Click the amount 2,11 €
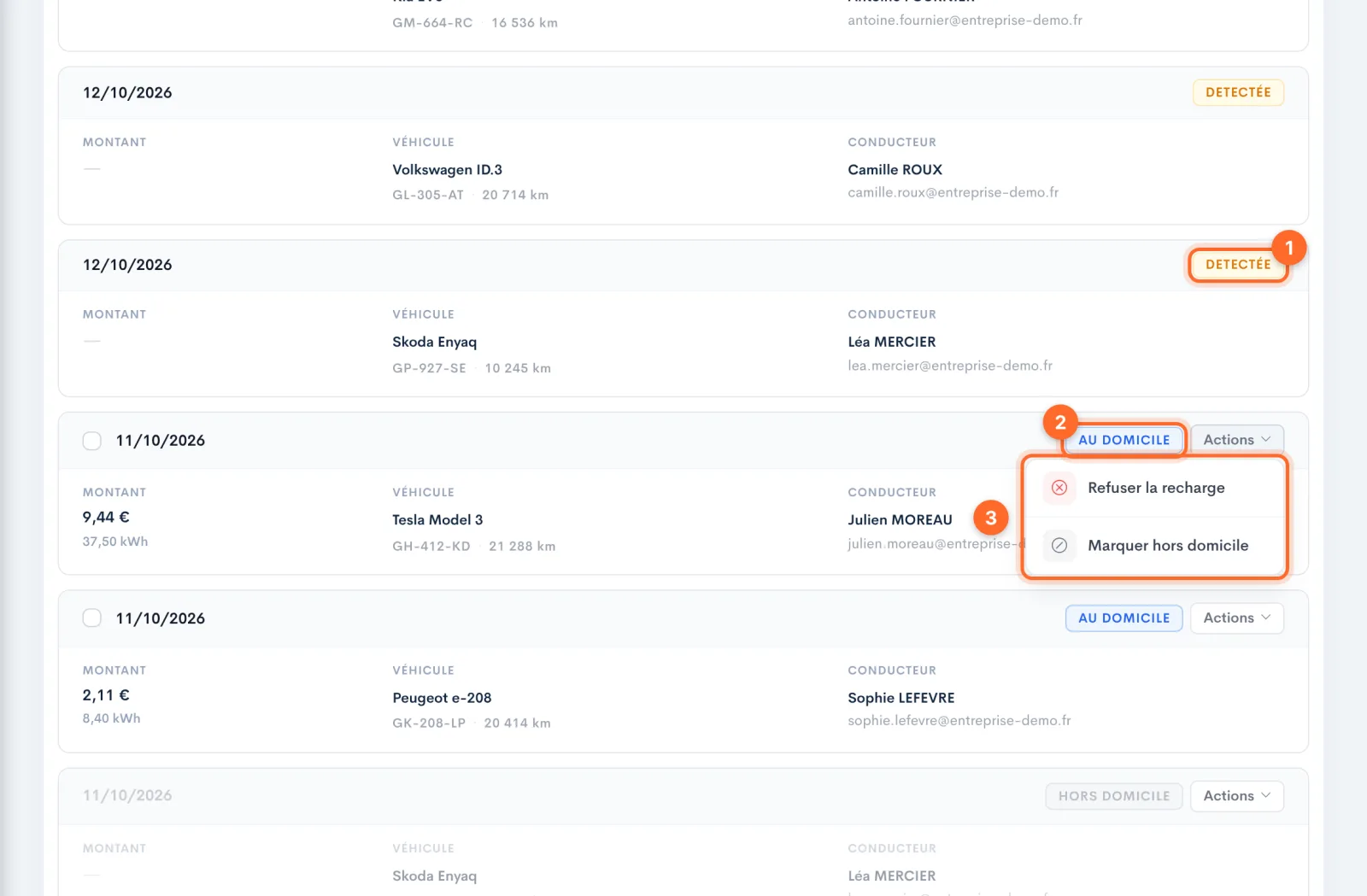This screenshot has height=896, width=1367. 106,695
